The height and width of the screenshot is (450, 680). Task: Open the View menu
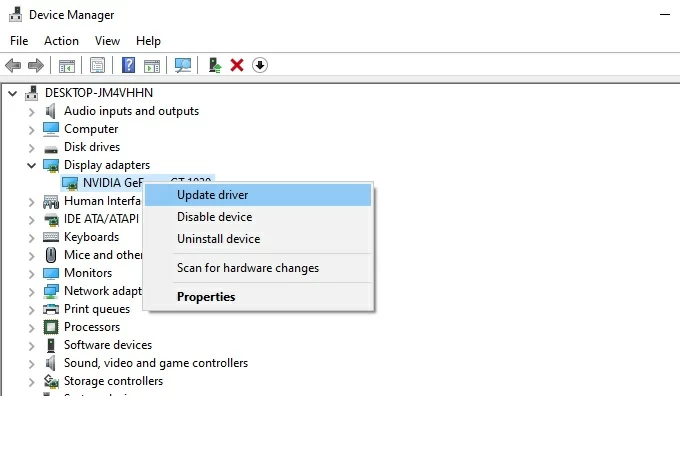pos(107,41)
